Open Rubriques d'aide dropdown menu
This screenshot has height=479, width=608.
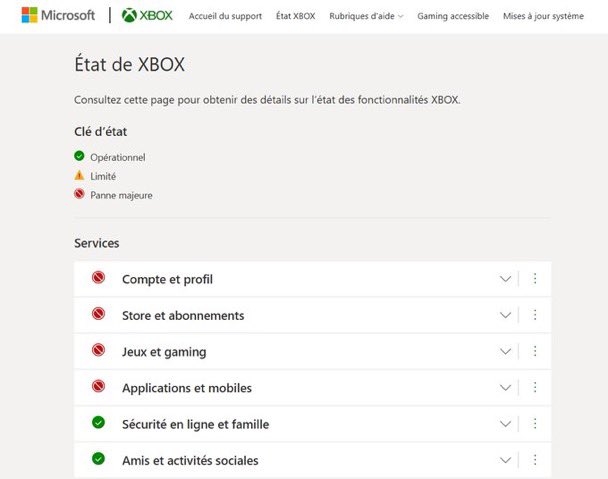(x=366, y=16)
